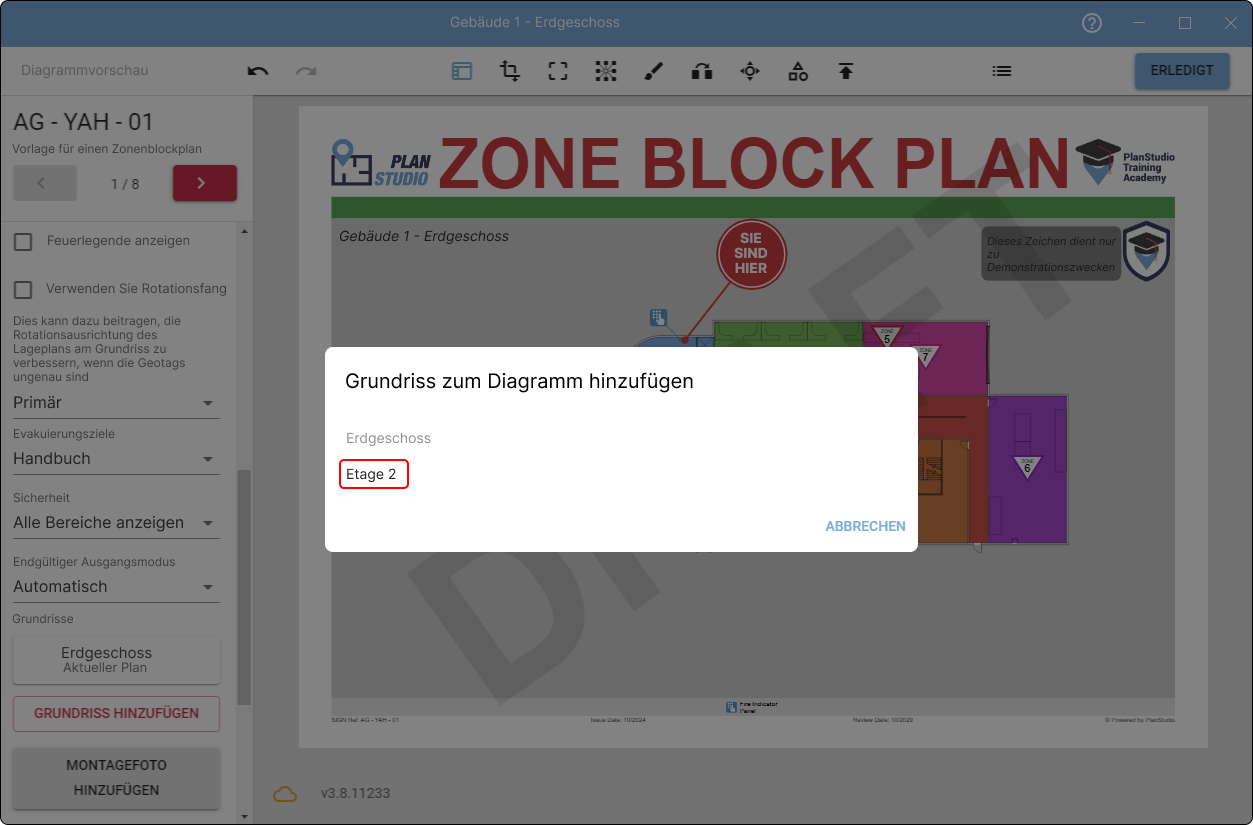This screenshot has width=1253, height=825.
Task: Click the cloud sync status icon
Action: 285,794
